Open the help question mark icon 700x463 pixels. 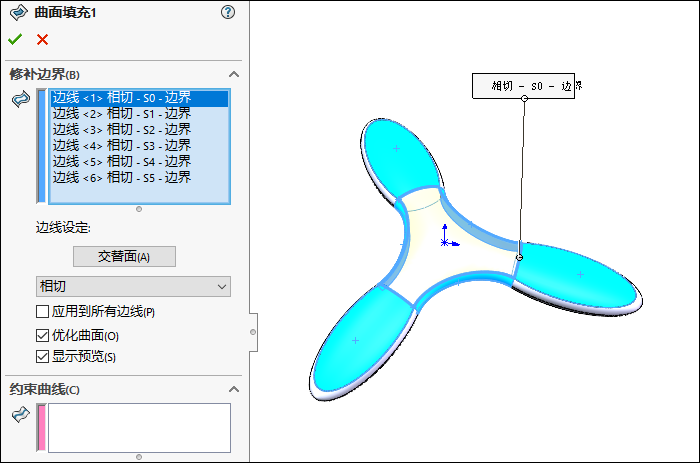pyautogui.click(x=228, y=12)
